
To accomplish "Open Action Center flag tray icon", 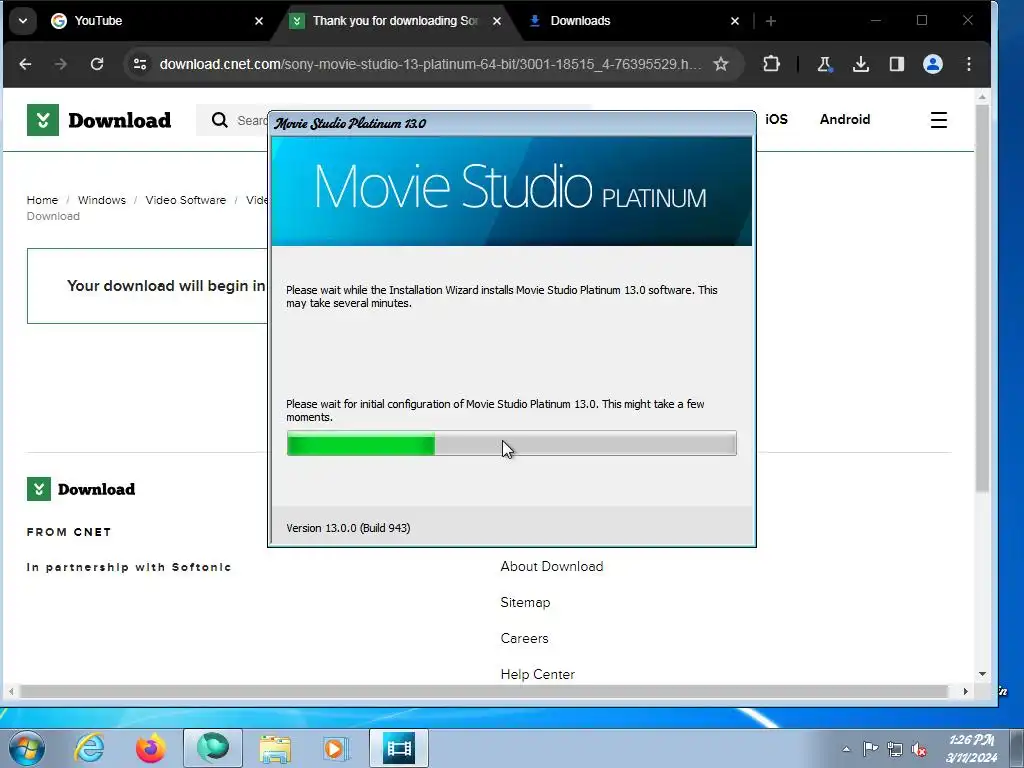I will 871,749.
